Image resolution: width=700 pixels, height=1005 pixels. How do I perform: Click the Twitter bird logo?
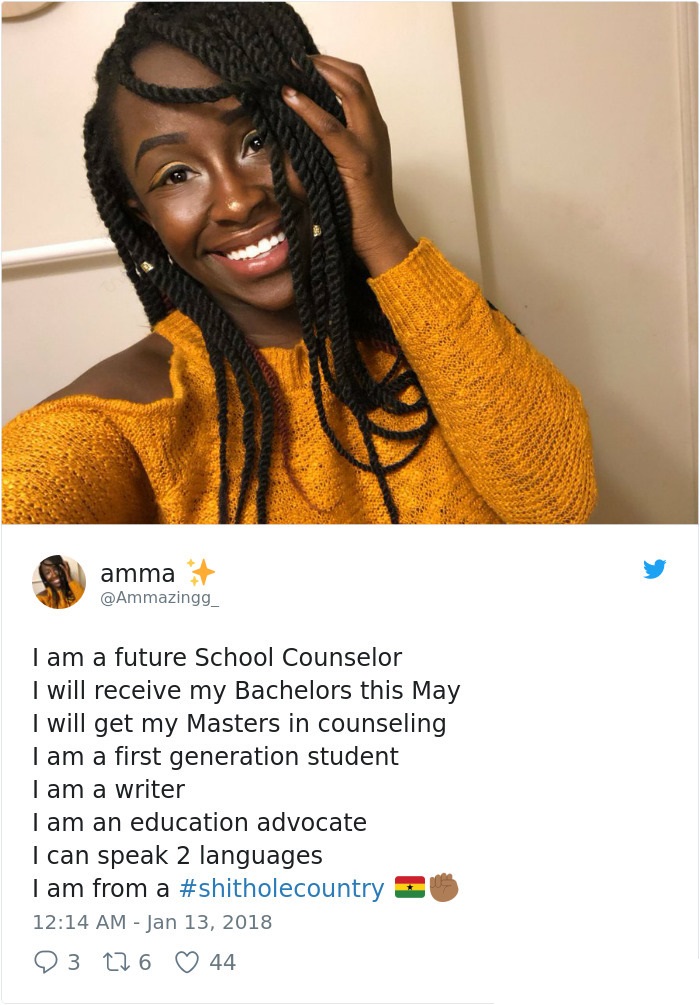pos(654,569)
